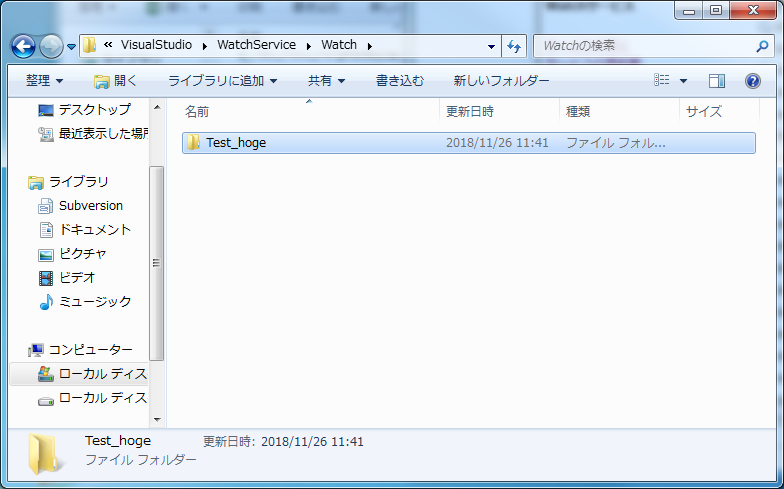784x489 pixels.
Task: Open the view options dropdown arrow
Action: [x=683, y=80]
